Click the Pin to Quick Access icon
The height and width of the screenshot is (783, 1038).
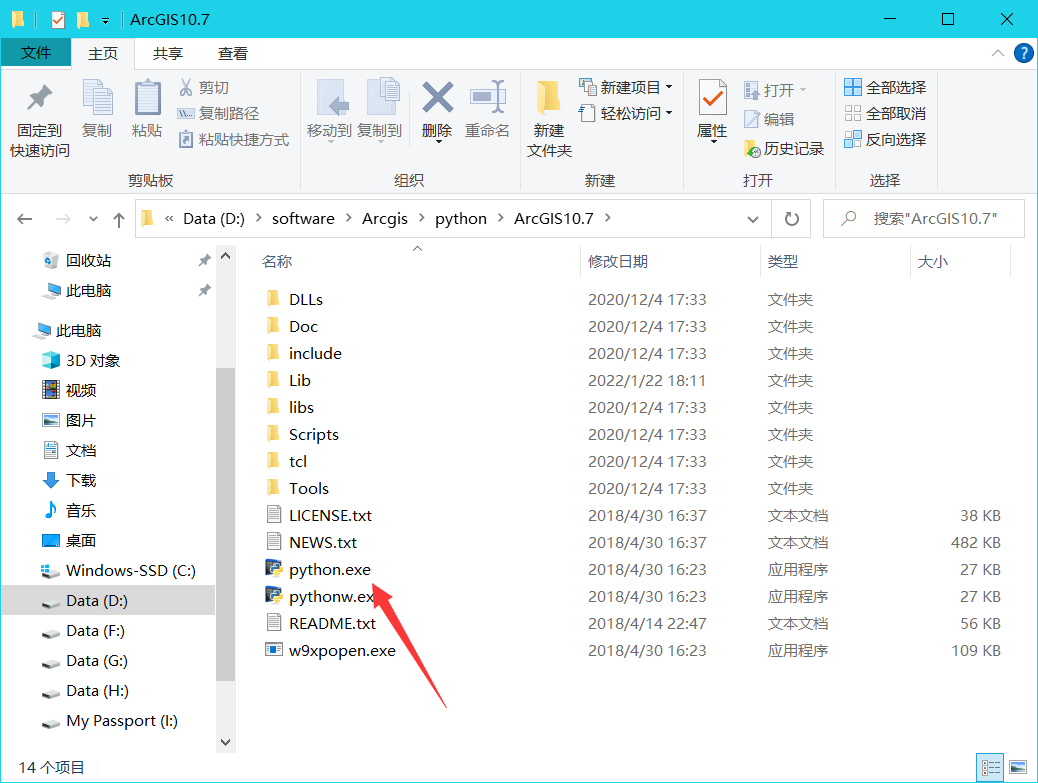point(40,100)
